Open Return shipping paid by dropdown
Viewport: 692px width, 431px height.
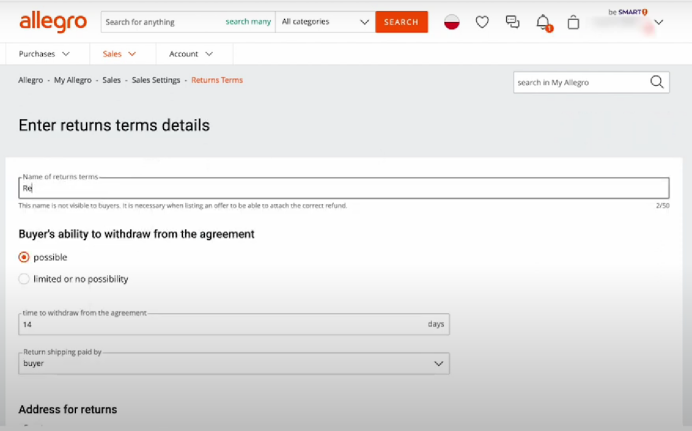click(234, 364)
